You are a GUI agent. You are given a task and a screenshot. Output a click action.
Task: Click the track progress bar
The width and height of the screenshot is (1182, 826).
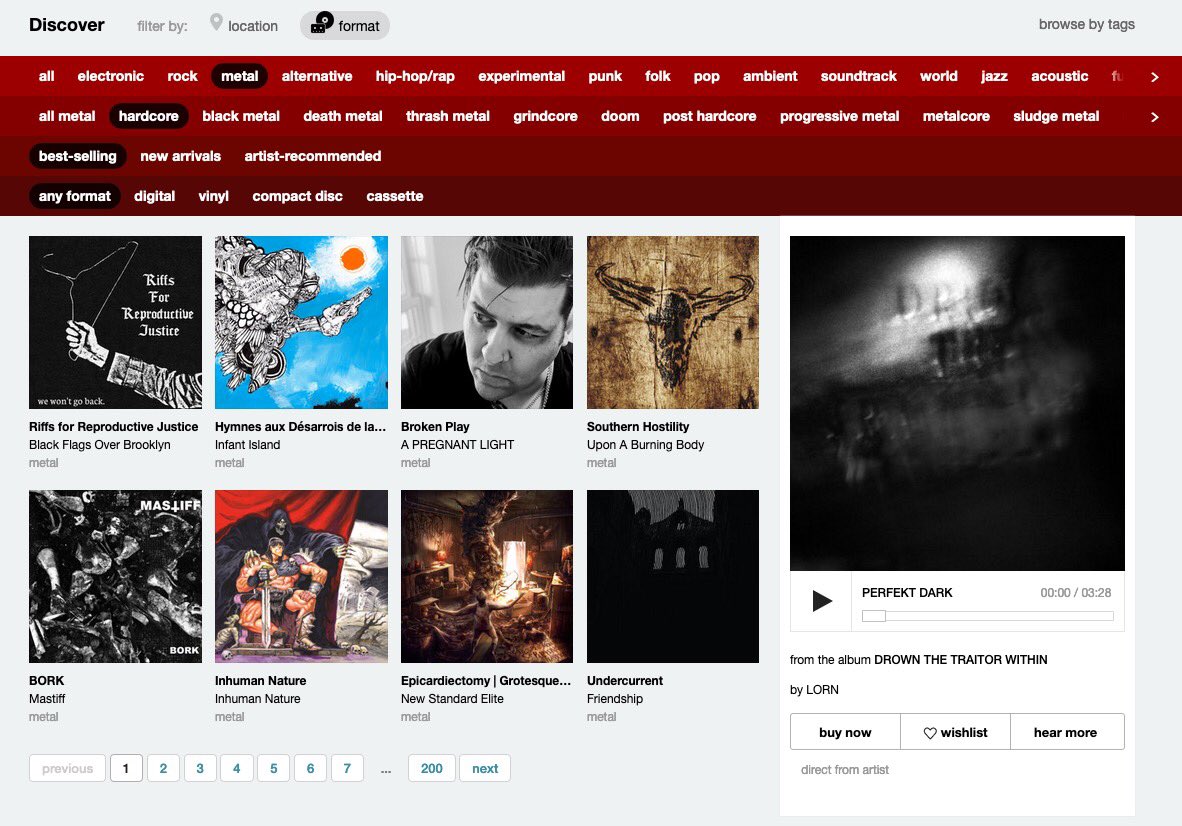988,616
